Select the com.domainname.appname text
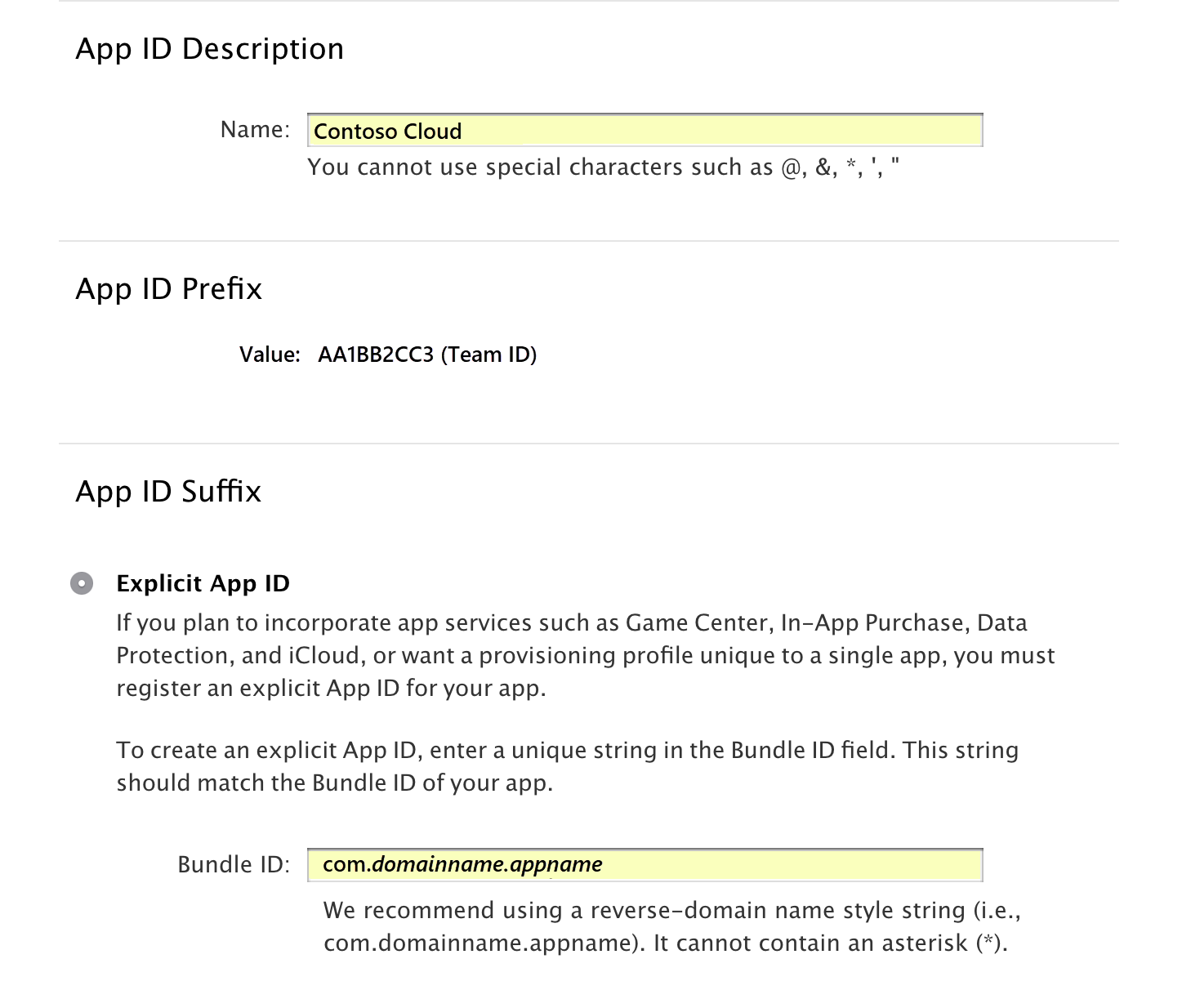The image size is (1191, 1008). pyautogui.click(x=460, y=863)
